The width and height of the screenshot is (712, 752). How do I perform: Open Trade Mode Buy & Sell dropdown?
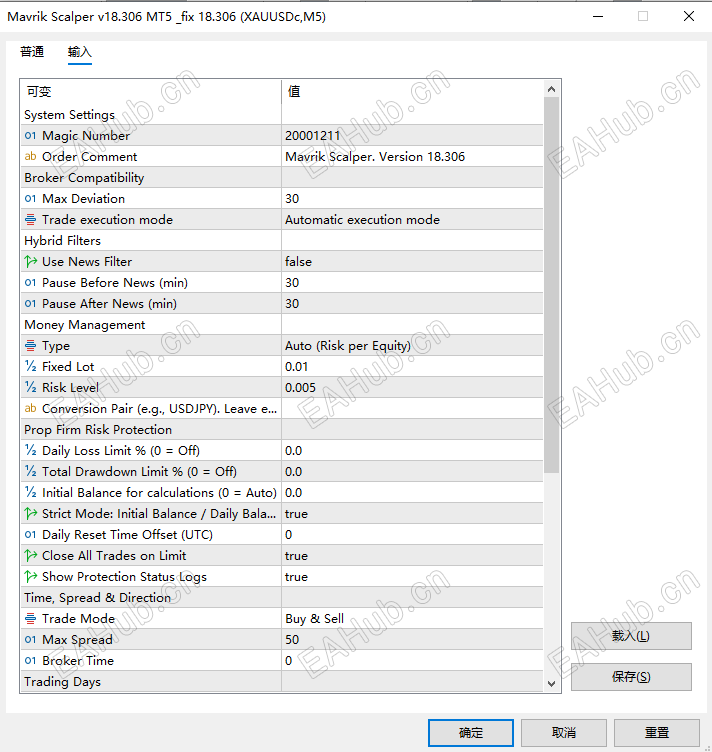412,619
